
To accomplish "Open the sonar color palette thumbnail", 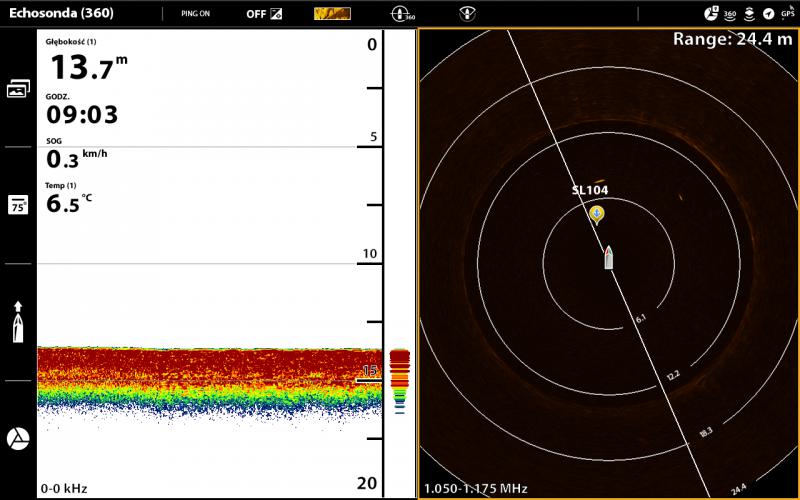I will click(332, 14).
